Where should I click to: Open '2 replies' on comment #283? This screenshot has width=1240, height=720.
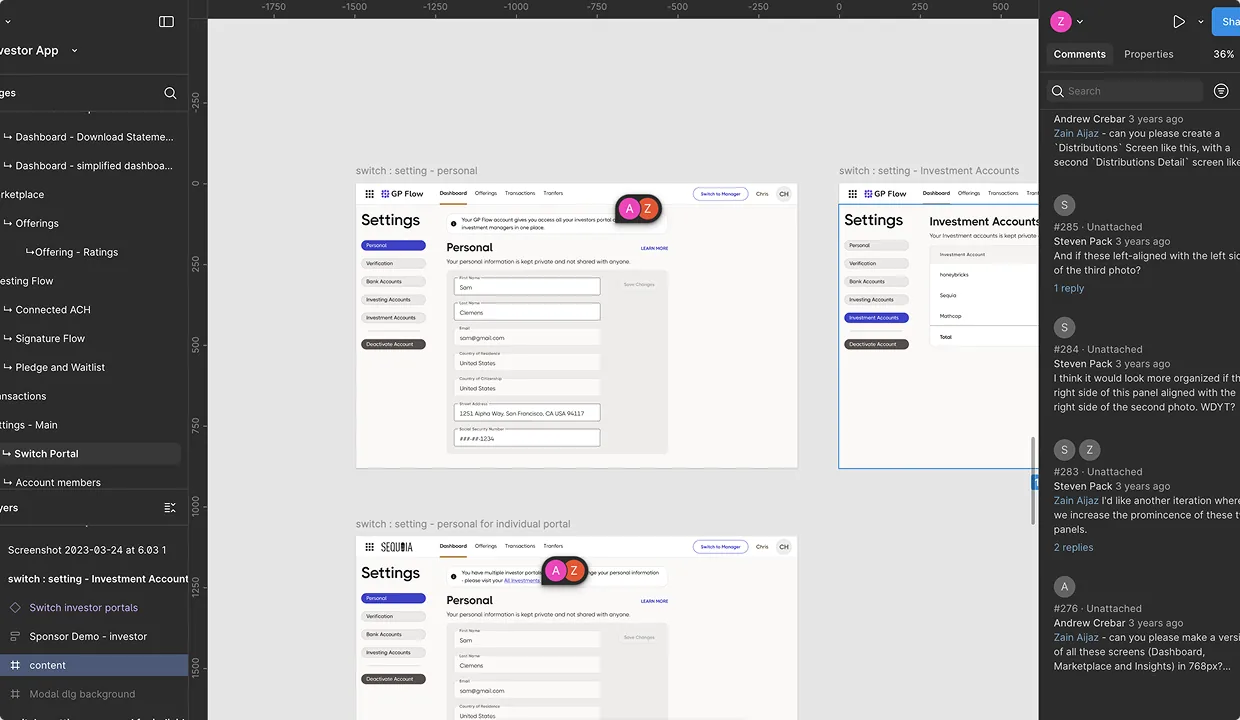click(1073, 547)
